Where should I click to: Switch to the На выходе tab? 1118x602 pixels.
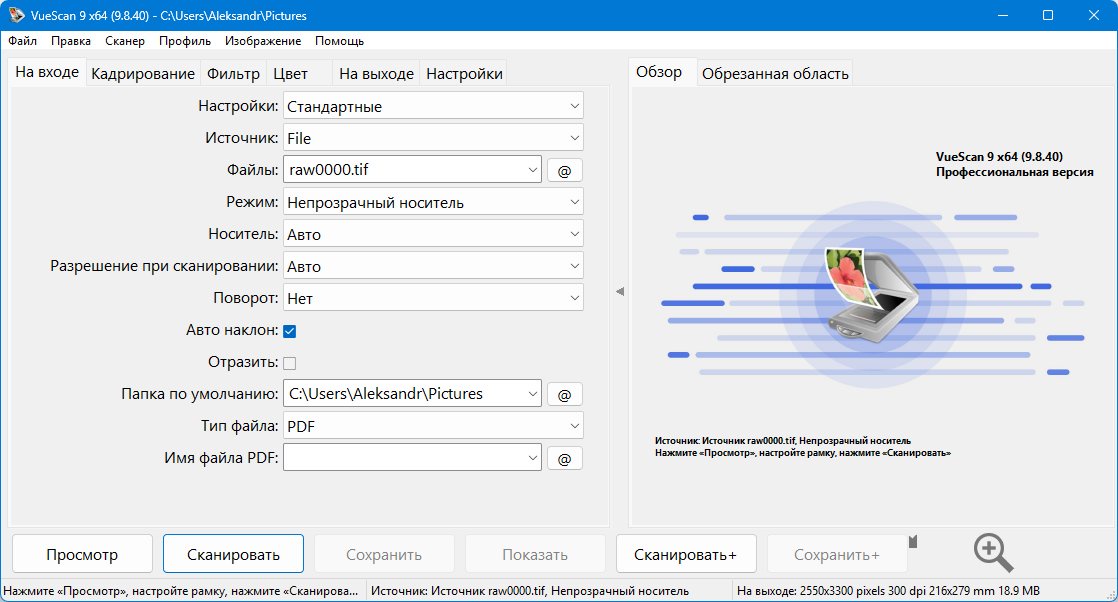point(376,73)
